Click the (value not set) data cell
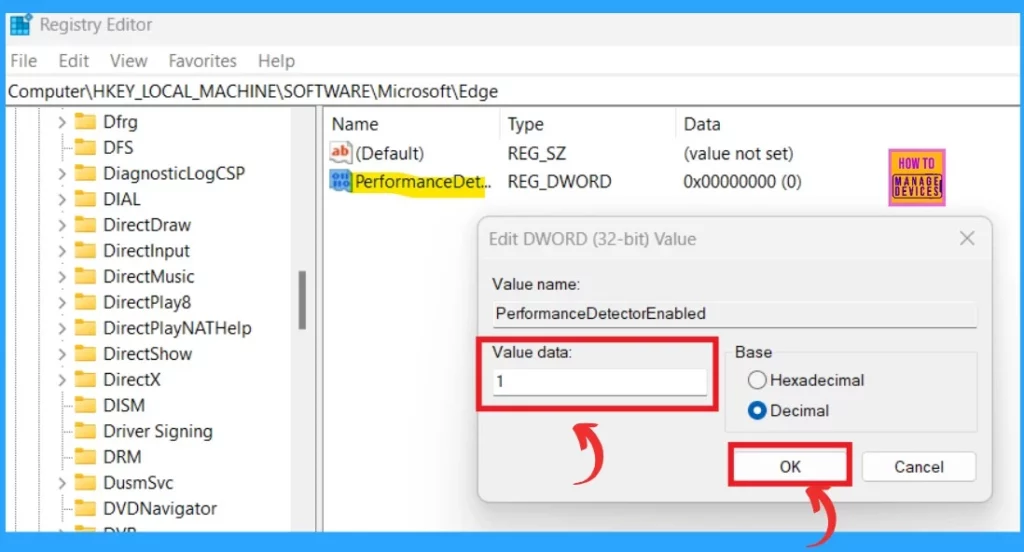The image size is (1024, 552). pos(738,154)
